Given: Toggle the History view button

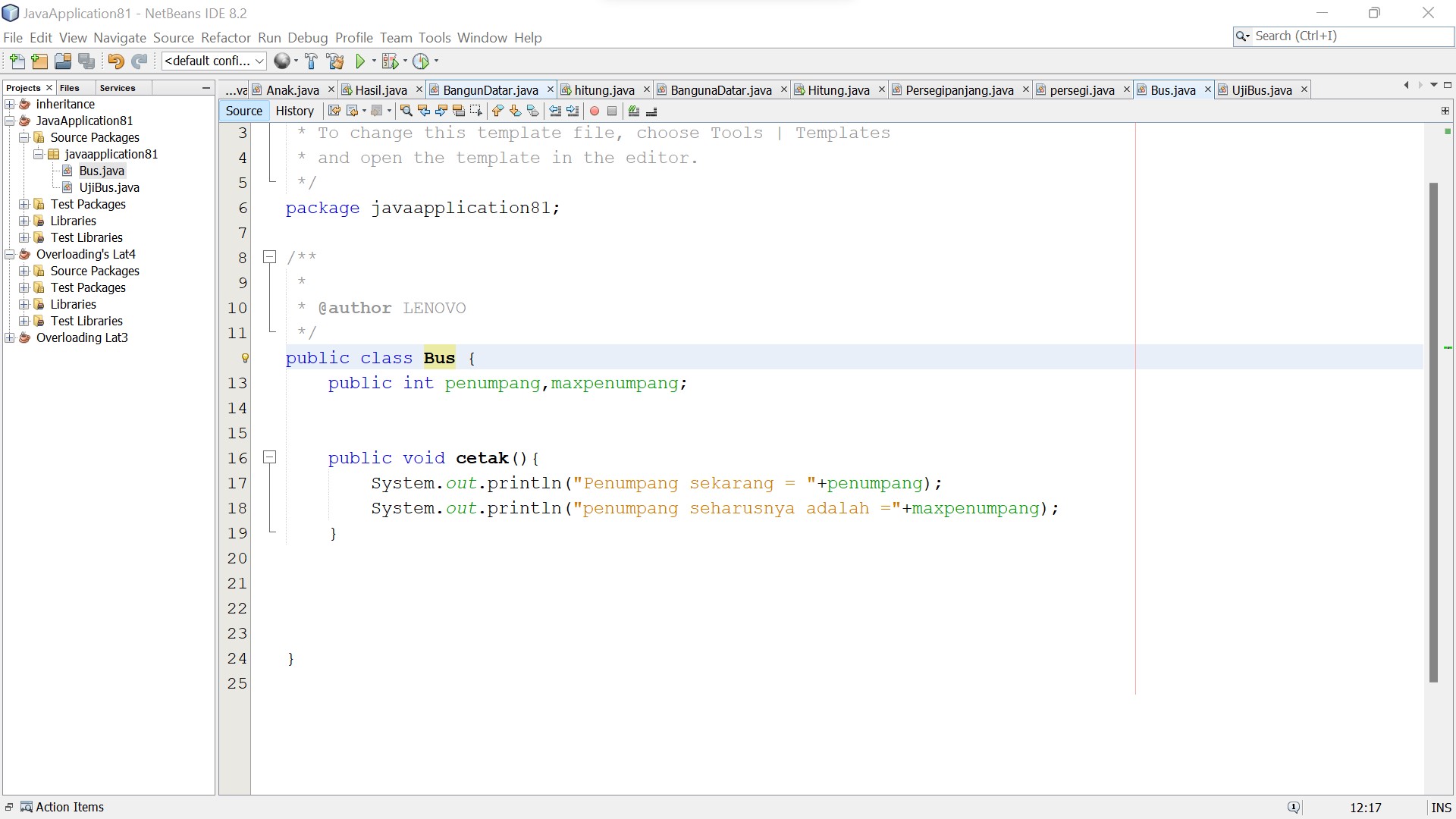Looking at the screenshot, I should click(294, 111).
